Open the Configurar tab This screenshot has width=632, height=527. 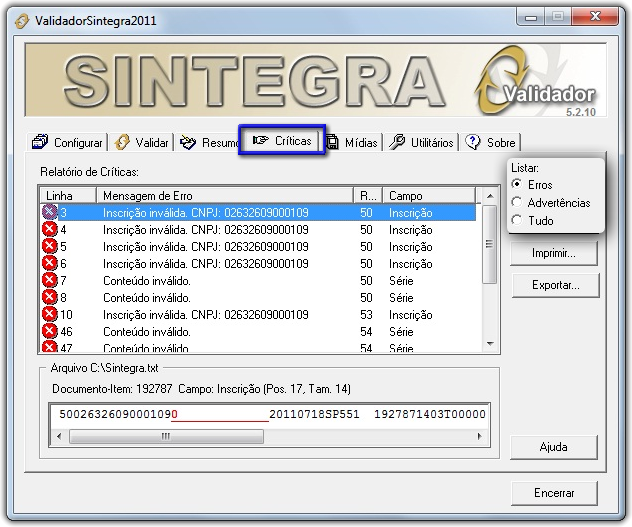click(x=68, y=142)
